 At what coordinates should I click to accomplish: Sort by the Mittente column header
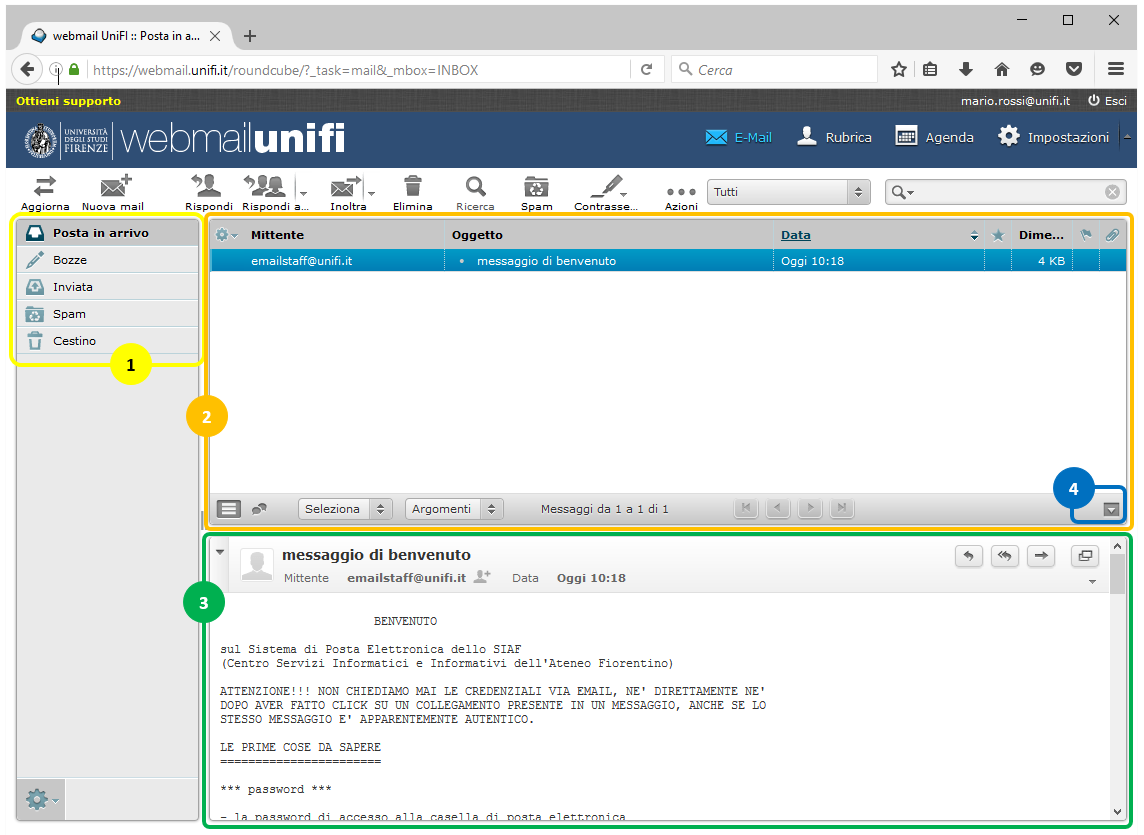[277, 235]
